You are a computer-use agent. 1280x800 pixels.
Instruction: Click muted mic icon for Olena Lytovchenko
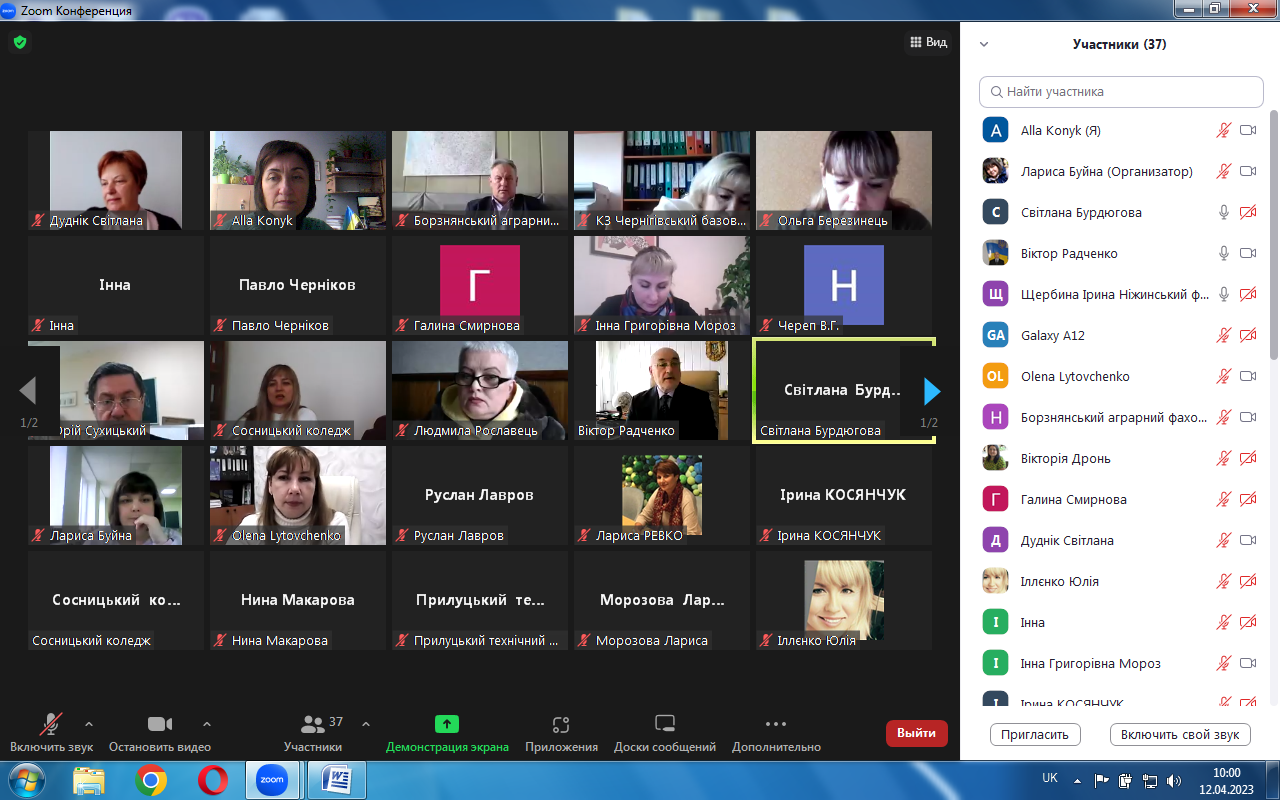(x=1223, y=376)
